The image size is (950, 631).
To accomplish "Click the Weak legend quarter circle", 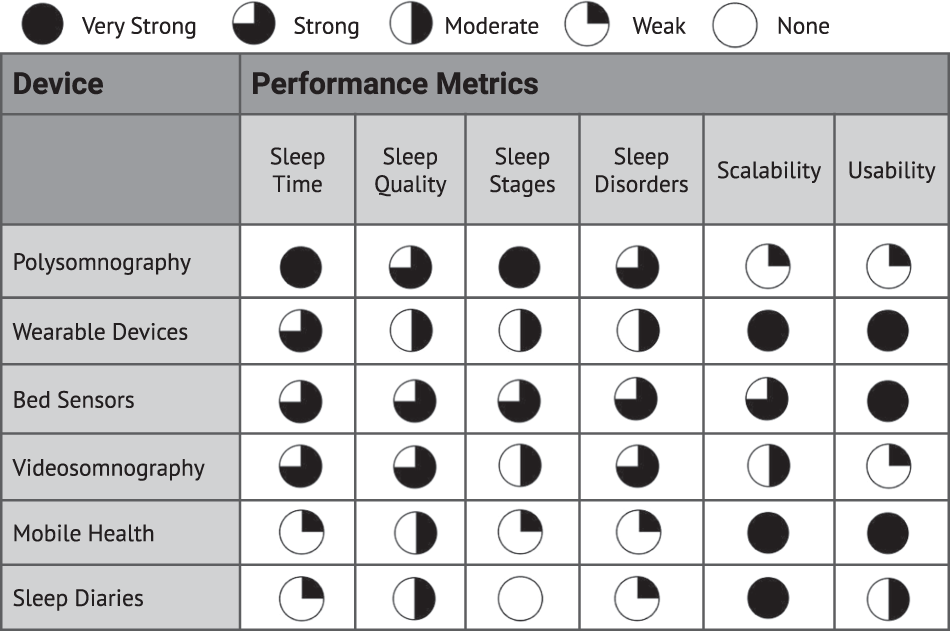I will click(587, 25).
